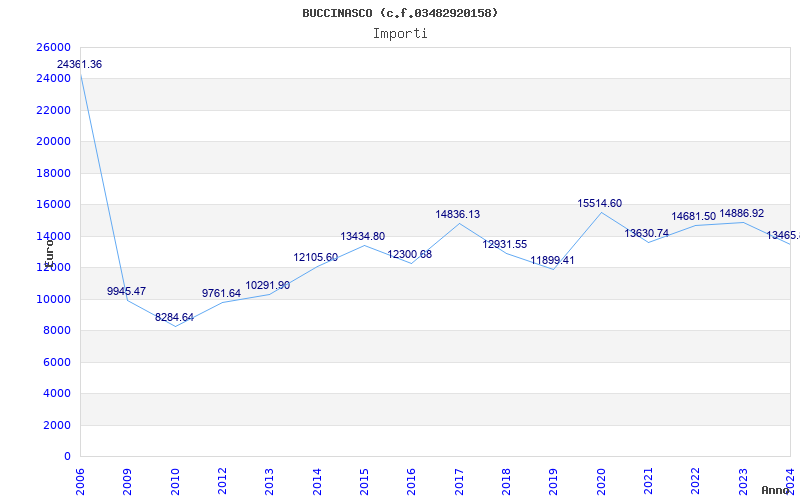The height and width of the screenshot is (500, 800).
Task: Click the 10000 y-axis value
Action: tap(53, 299)
